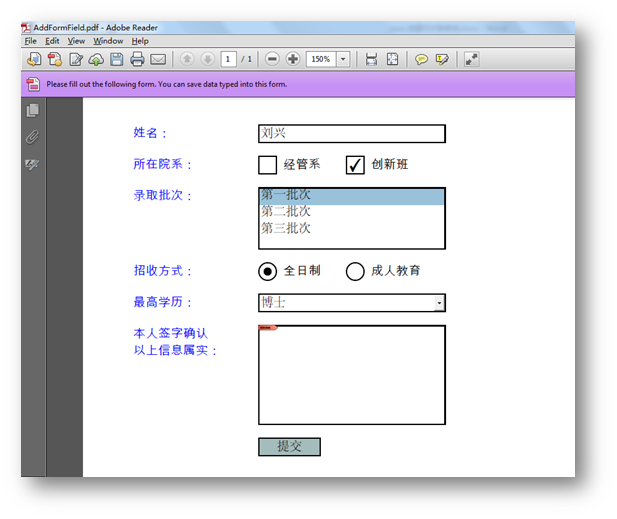
Task: Click the cloud upload toolbar icon
Action: click(x=96, y=59)
